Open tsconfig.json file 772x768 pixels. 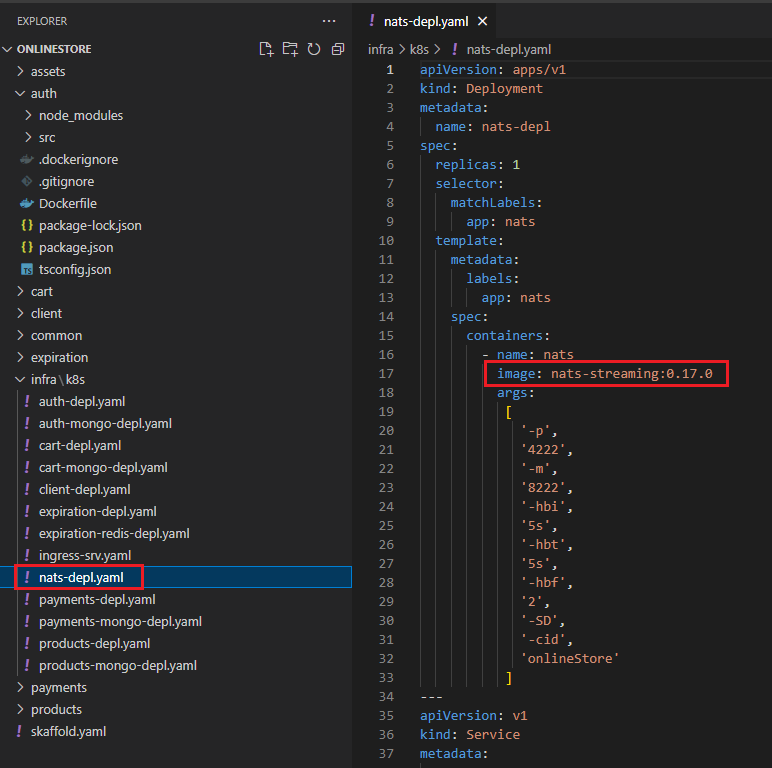(x=74, y=269)
